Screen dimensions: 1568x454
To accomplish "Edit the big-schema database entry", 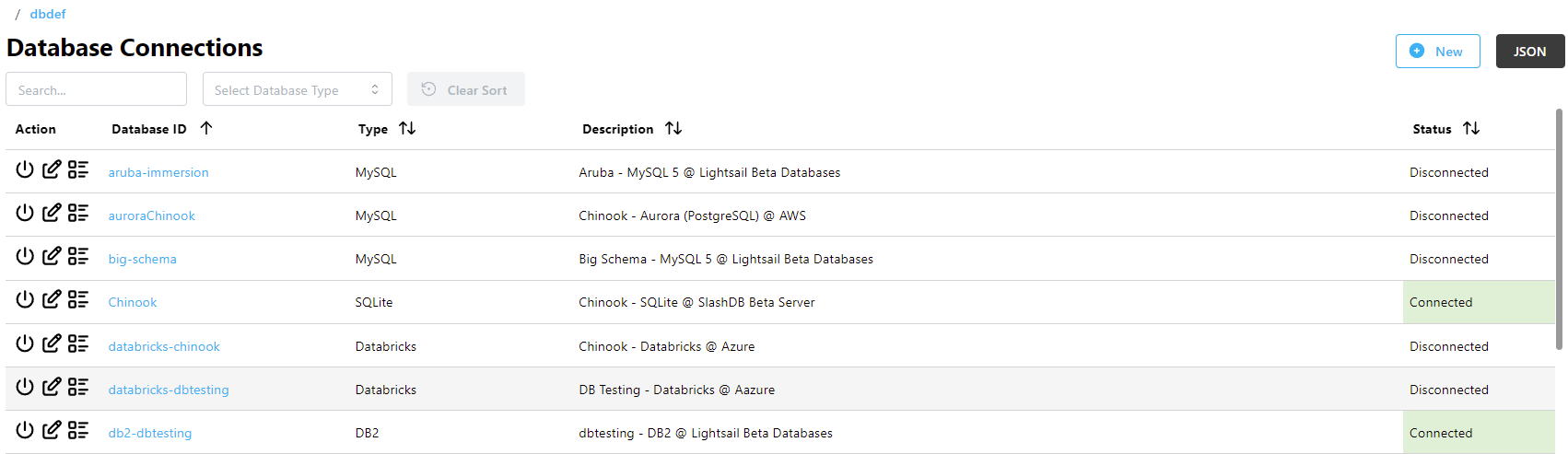I will click(52, 257).
